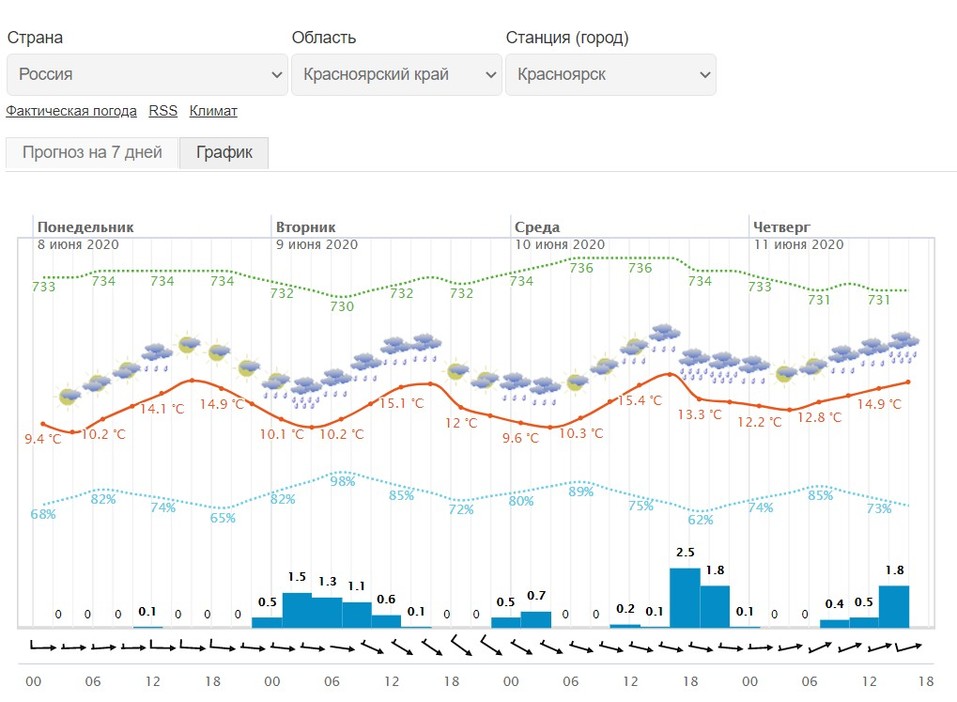The width and height of the screenshot is (957, 702).
Task: Click the 0.7 precipitation bar
Action: tap(536, 619)
